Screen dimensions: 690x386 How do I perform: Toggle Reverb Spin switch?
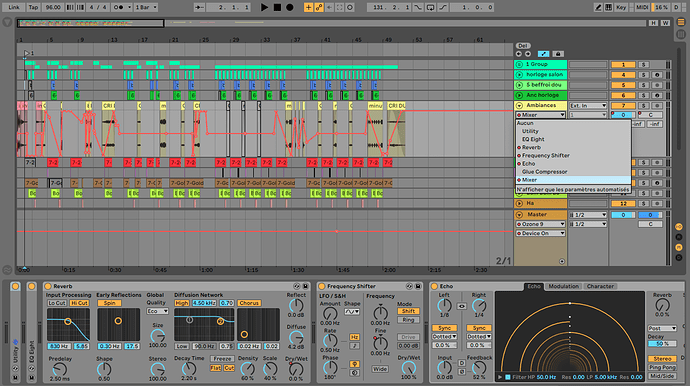(x=109, y=303)
